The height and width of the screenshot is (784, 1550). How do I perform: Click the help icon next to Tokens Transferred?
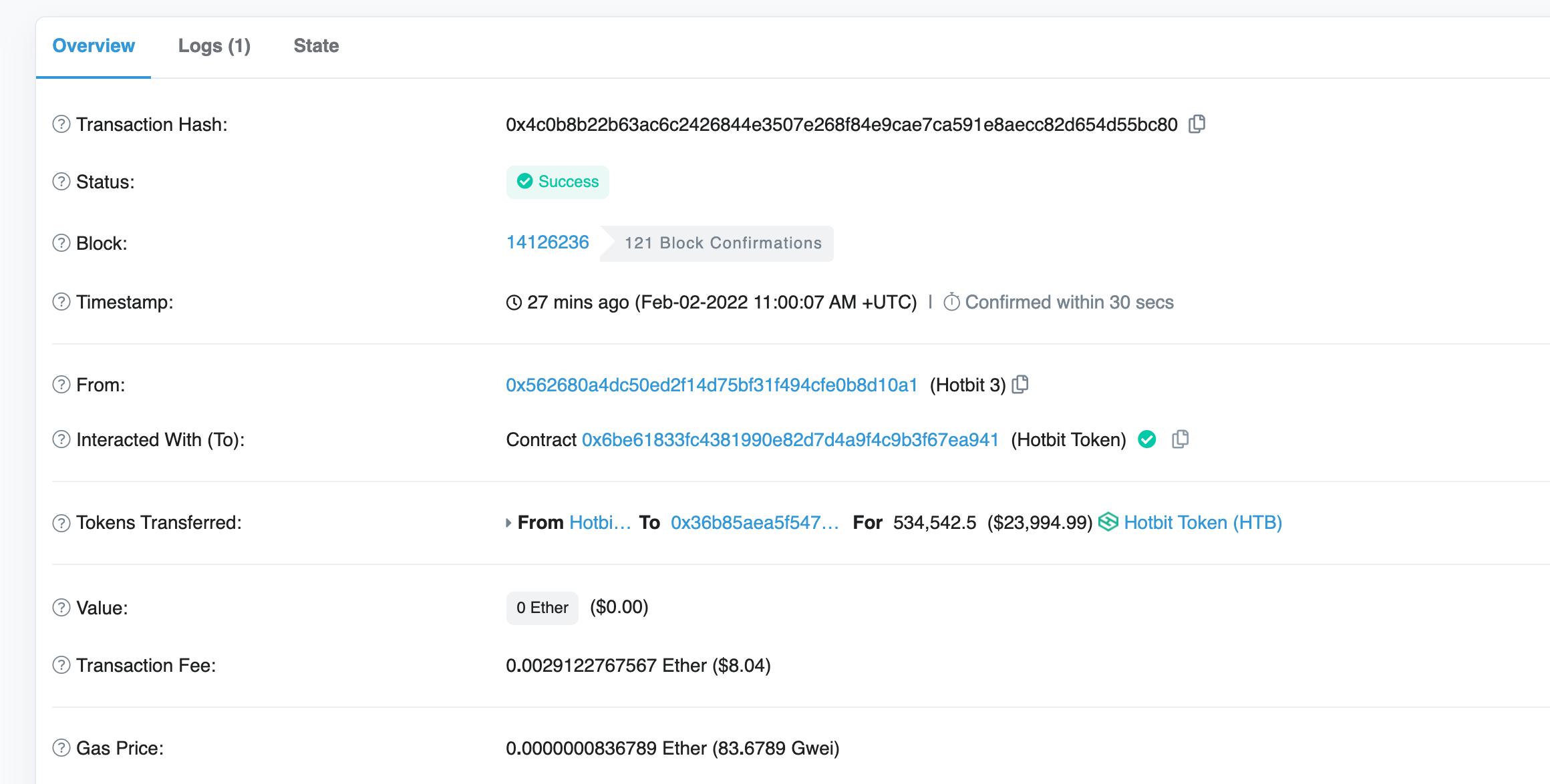(61, 522)
